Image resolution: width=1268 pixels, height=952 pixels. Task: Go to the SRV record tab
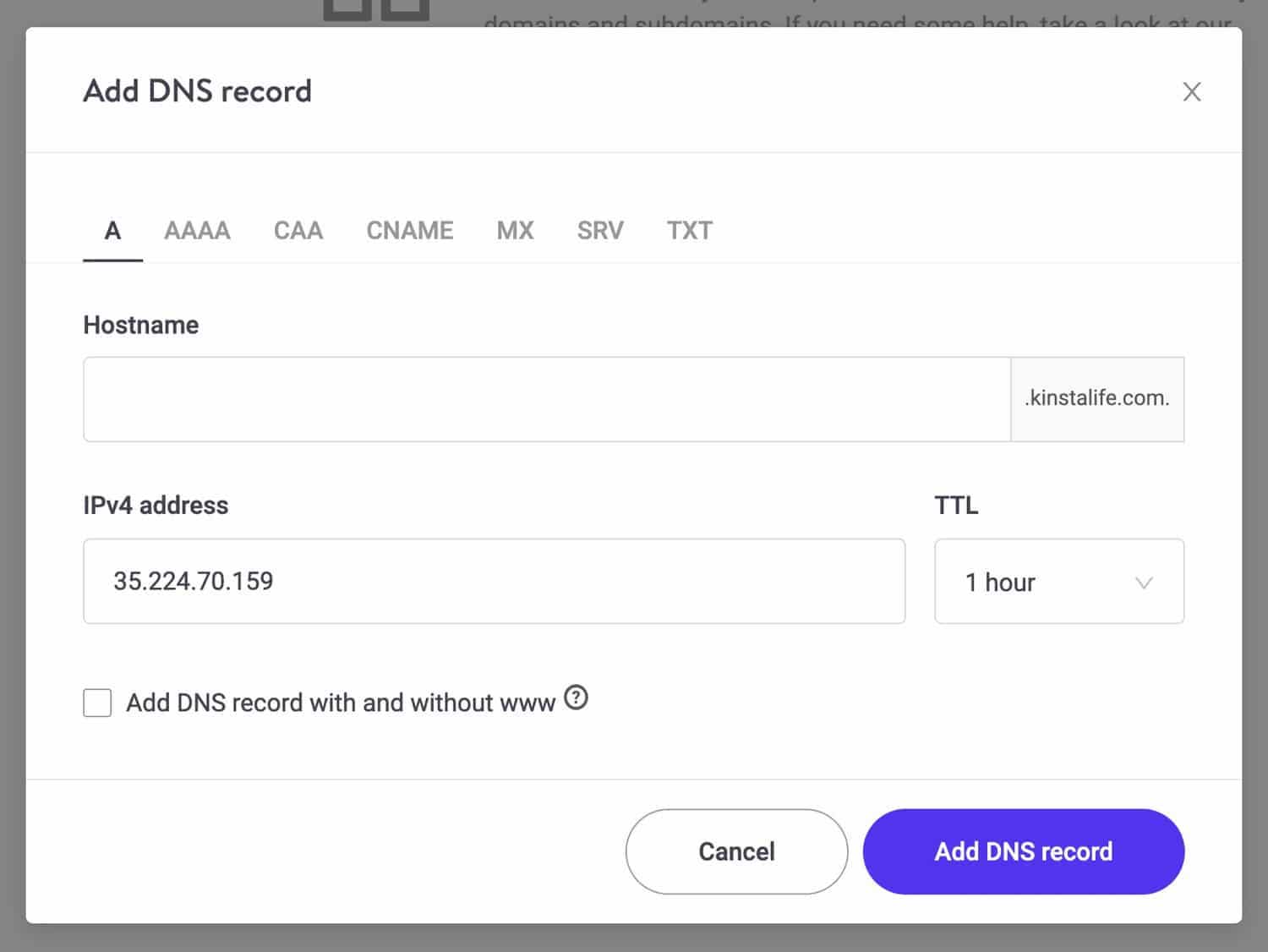[x=599, y=231]
